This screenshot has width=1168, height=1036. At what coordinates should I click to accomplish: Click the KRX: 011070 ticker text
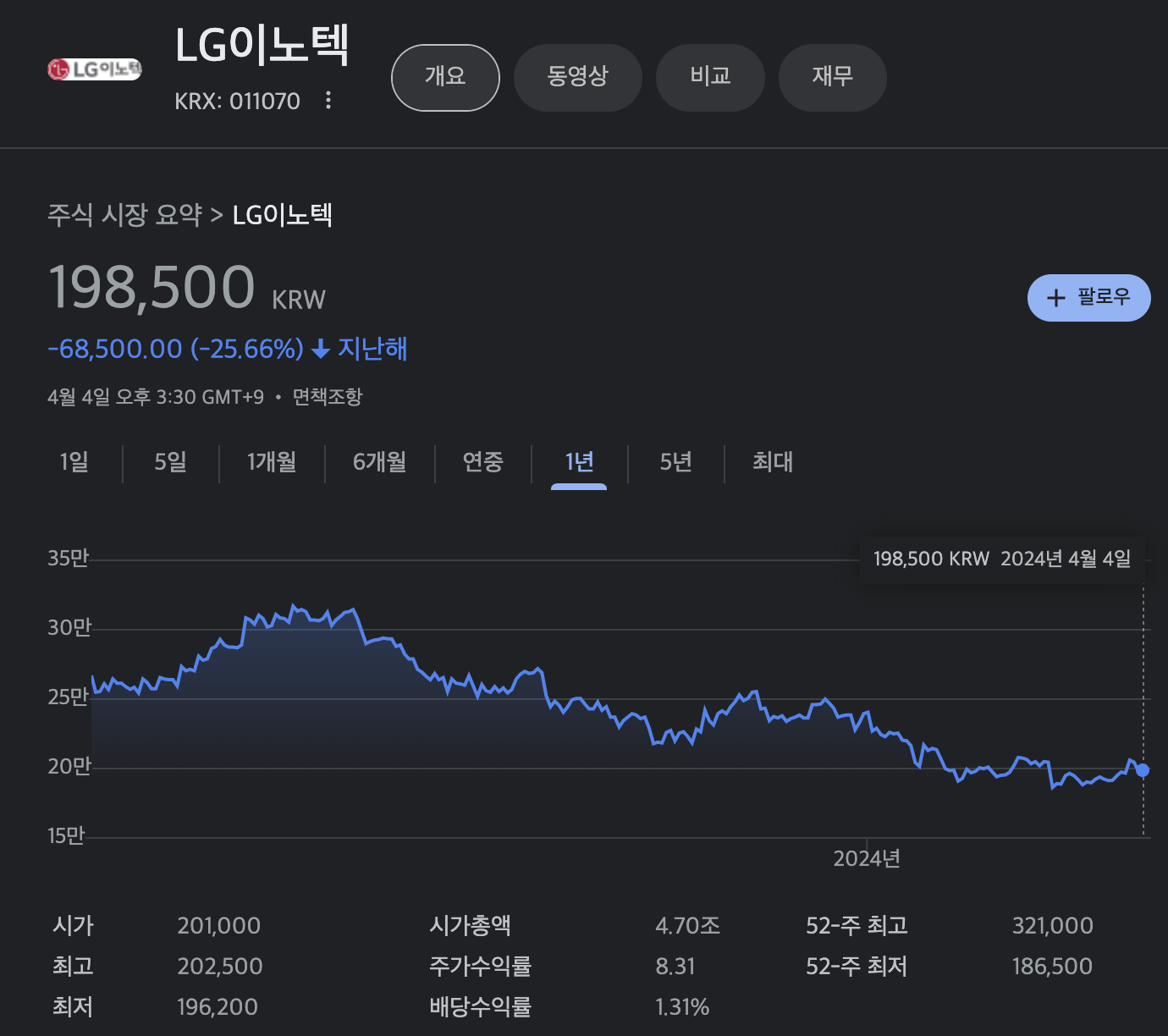(x=237, y=102)
